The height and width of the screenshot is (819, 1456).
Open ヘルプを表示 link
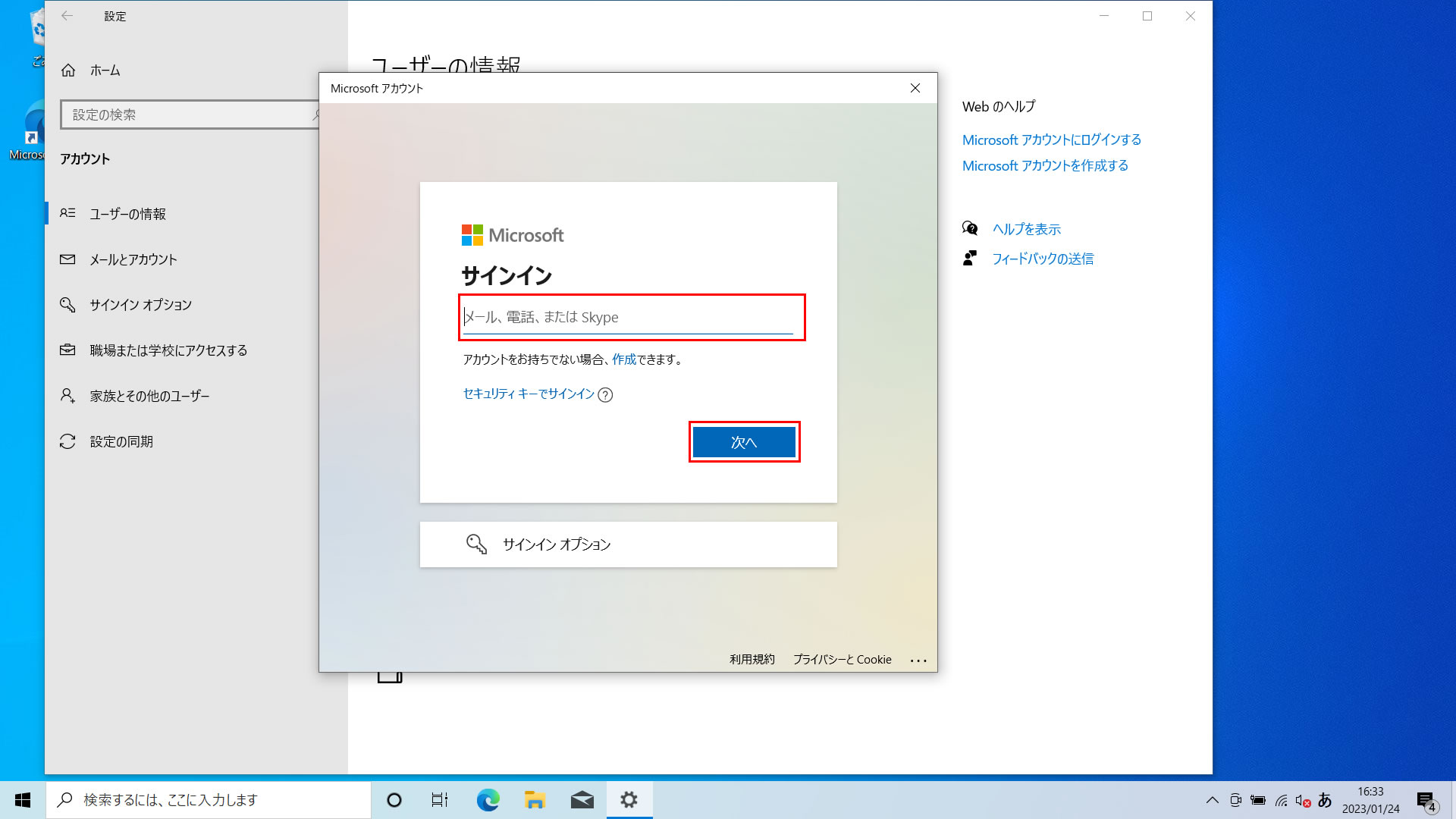click(x=1026, y=229)
